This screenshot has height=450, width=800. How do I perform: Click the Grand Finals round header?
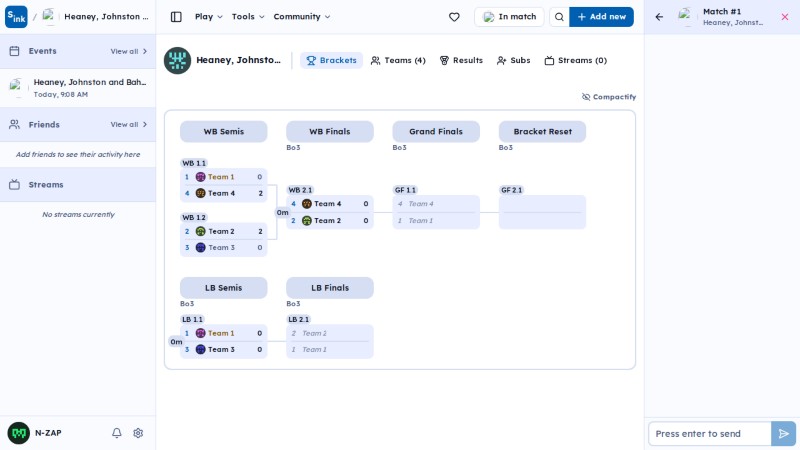[436, 132]
